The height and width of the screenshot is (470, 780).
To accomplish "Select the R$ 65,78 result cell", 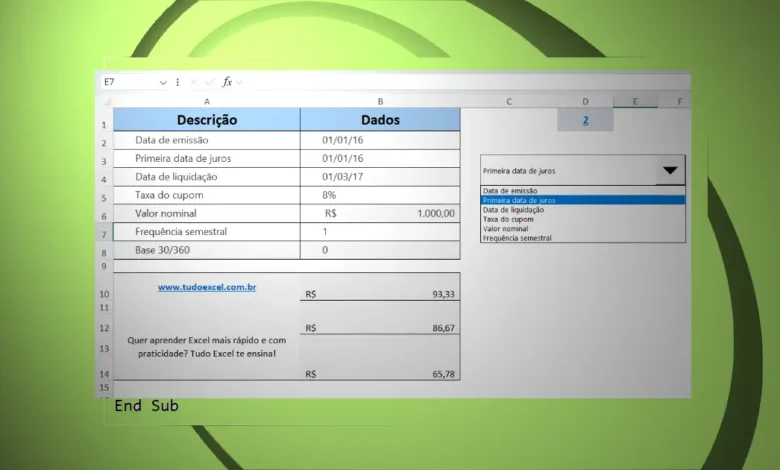I will [380, 374].
